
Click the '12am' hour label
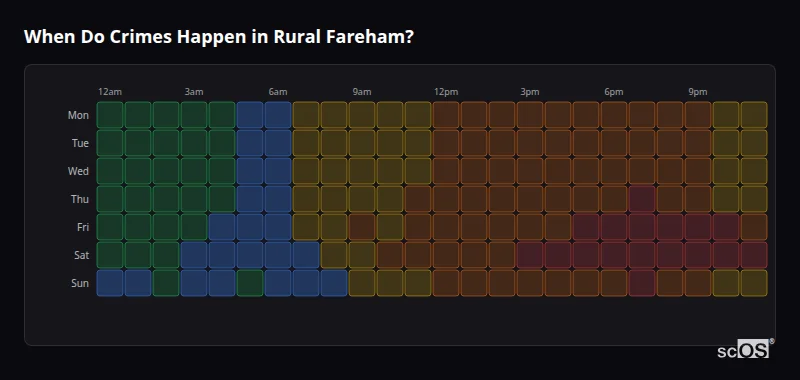(x=110, y=92)
